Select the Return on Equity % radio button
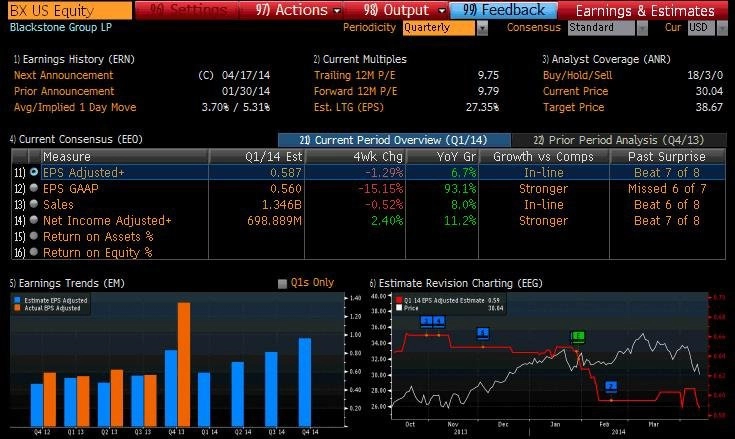735x439 pixels. (x=34, y=252)
